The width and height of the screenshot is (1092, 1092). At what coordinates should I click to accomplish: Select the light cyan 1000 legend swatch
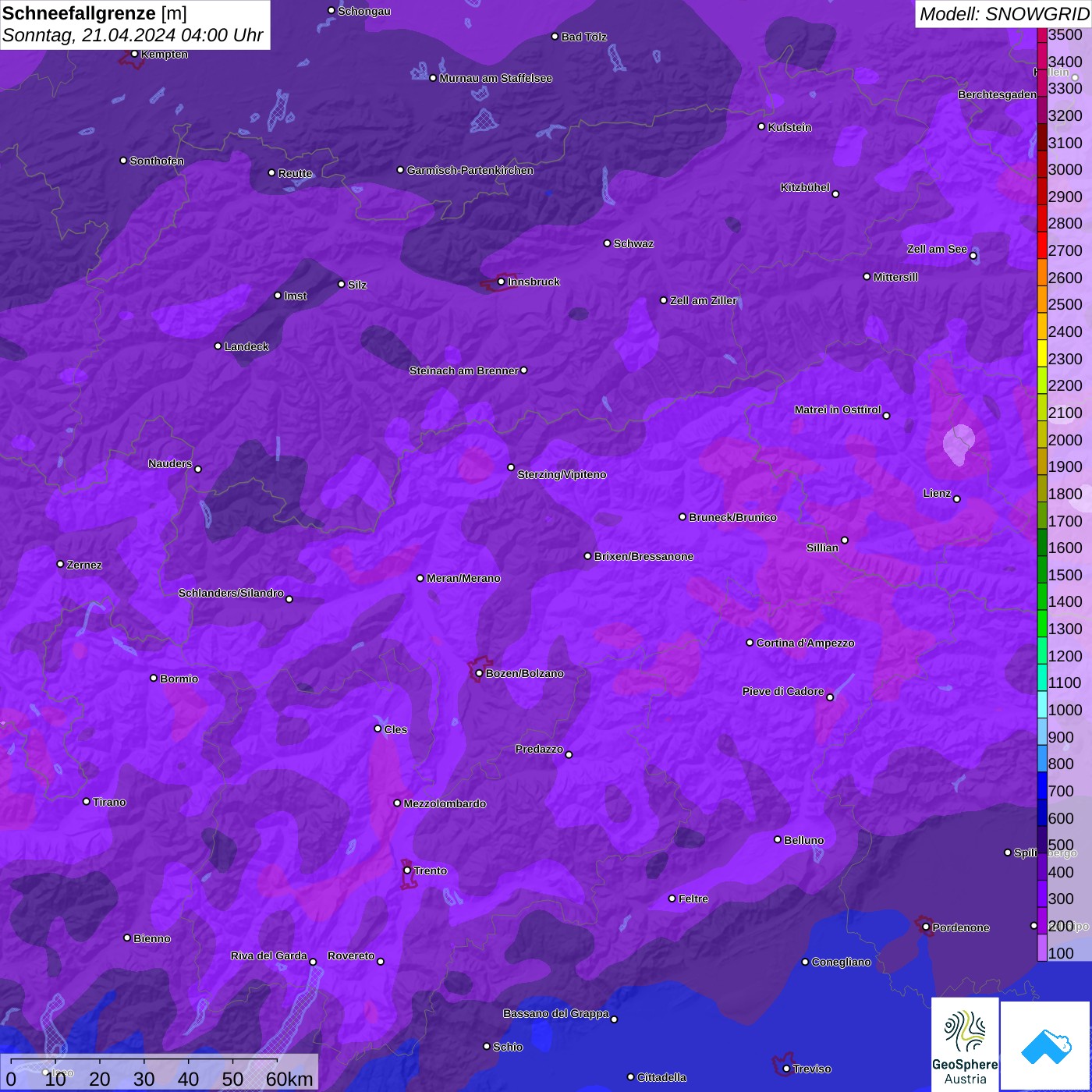[1042, 704]
